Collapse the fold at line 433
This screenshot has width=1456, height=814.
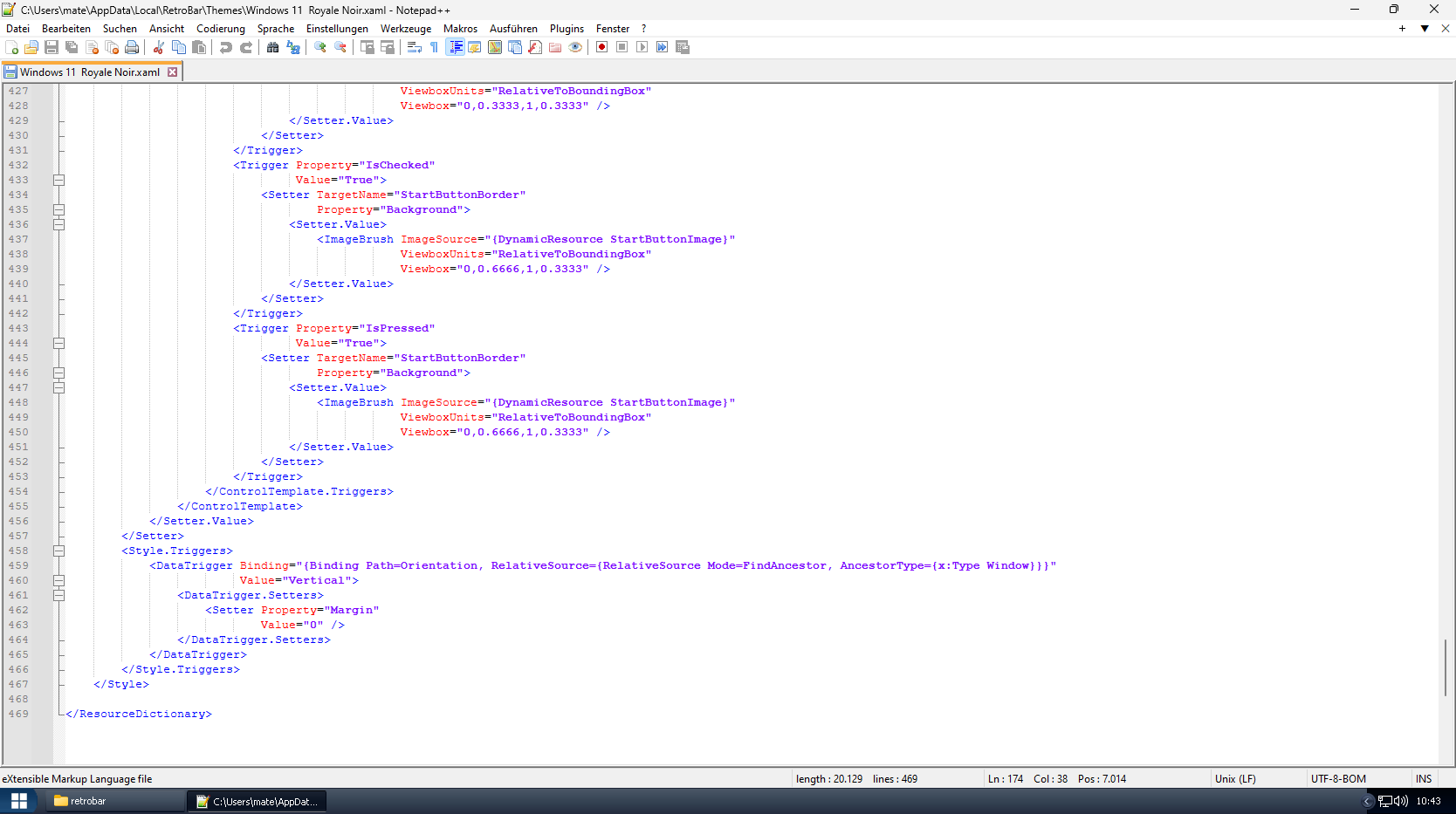coord(59,180)
